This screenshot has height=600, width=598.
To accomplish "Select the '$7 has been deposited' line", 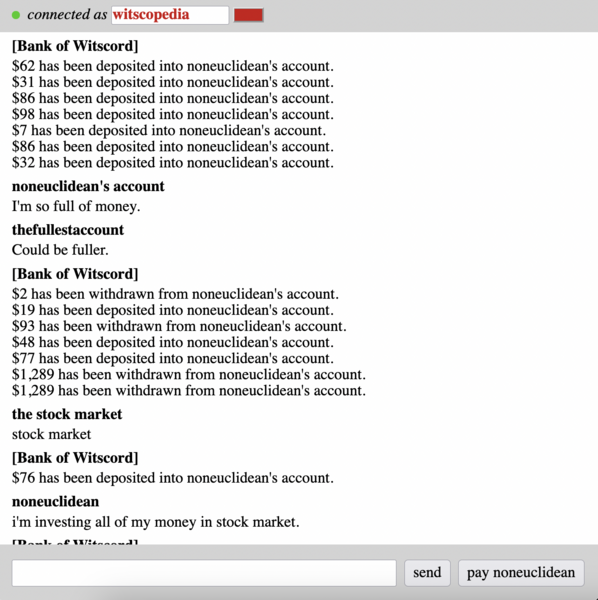I will click(169, 130).
